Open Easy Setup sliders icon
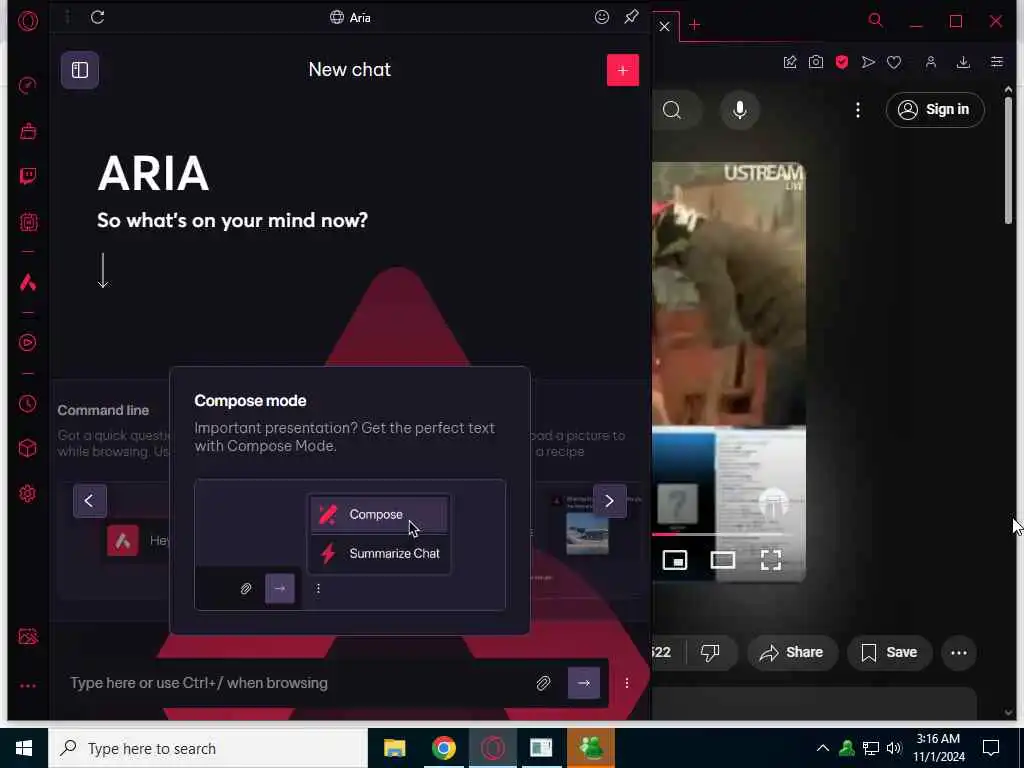Viewport: 1024px width, 768px height. (x=997, y=62)
